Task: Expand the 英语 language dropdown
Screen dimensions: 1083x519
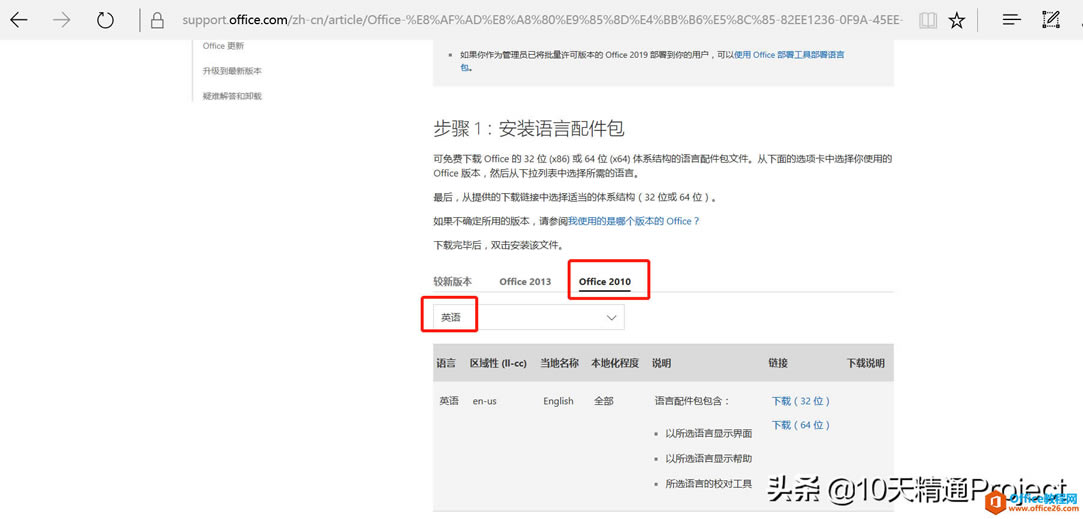Action: (x=611, y=317)
